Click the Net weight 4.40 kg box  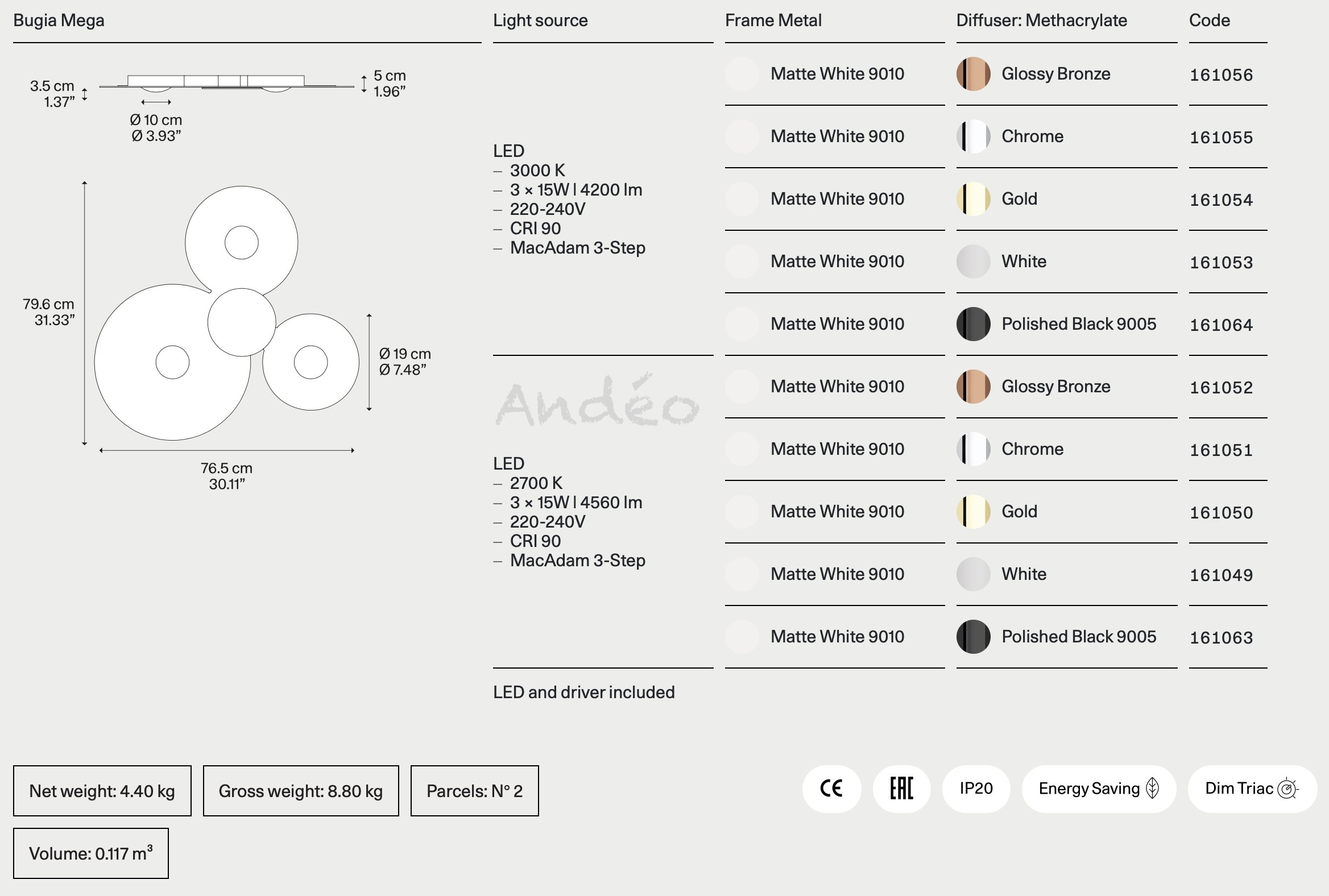102,791
